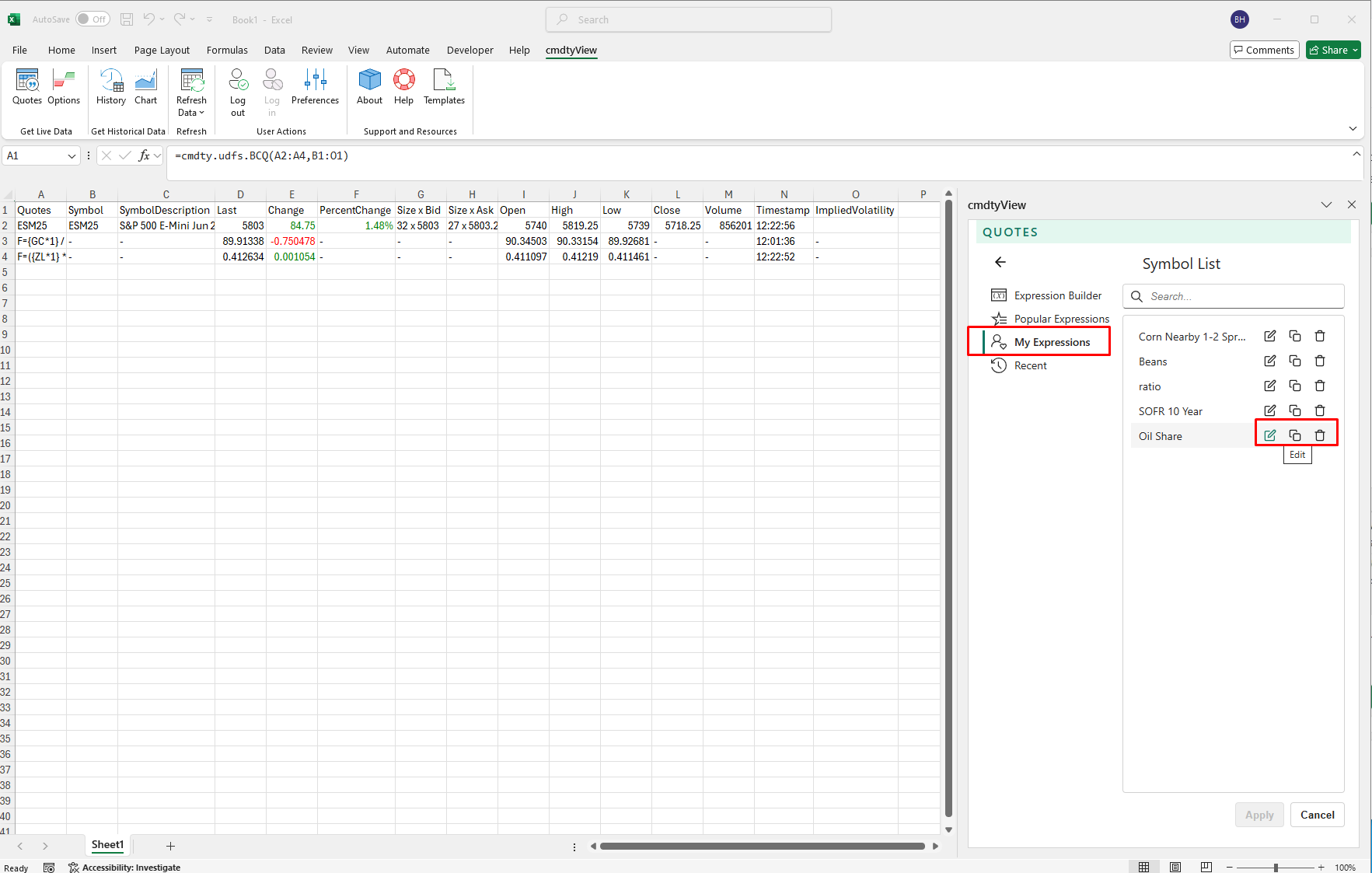Switch to the cmdtyView ribbon tab

point(571,50)
